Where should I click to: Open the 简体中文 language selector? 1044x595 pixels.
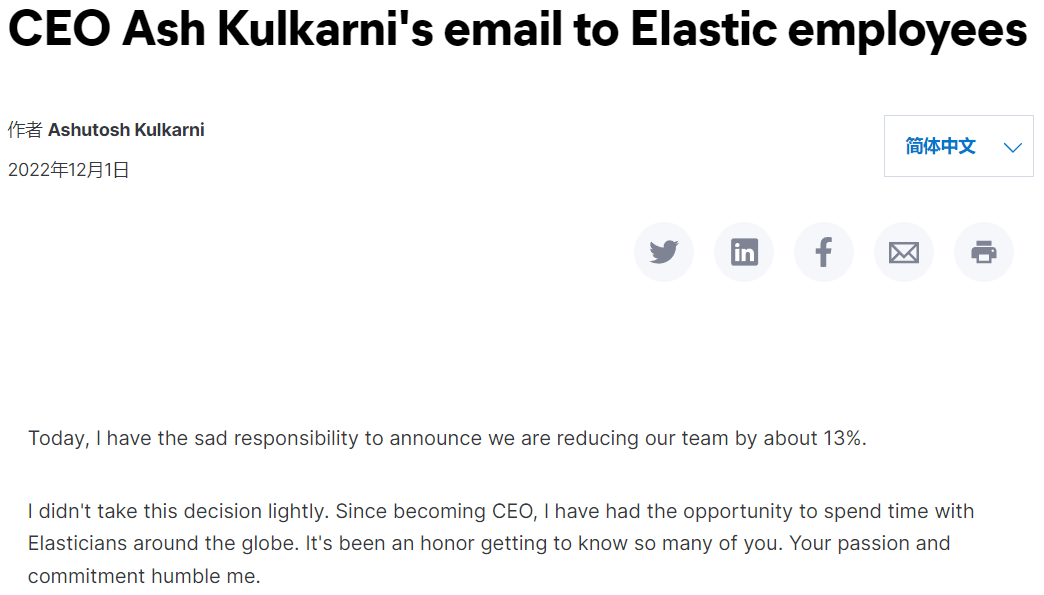(x=958, y=146)
